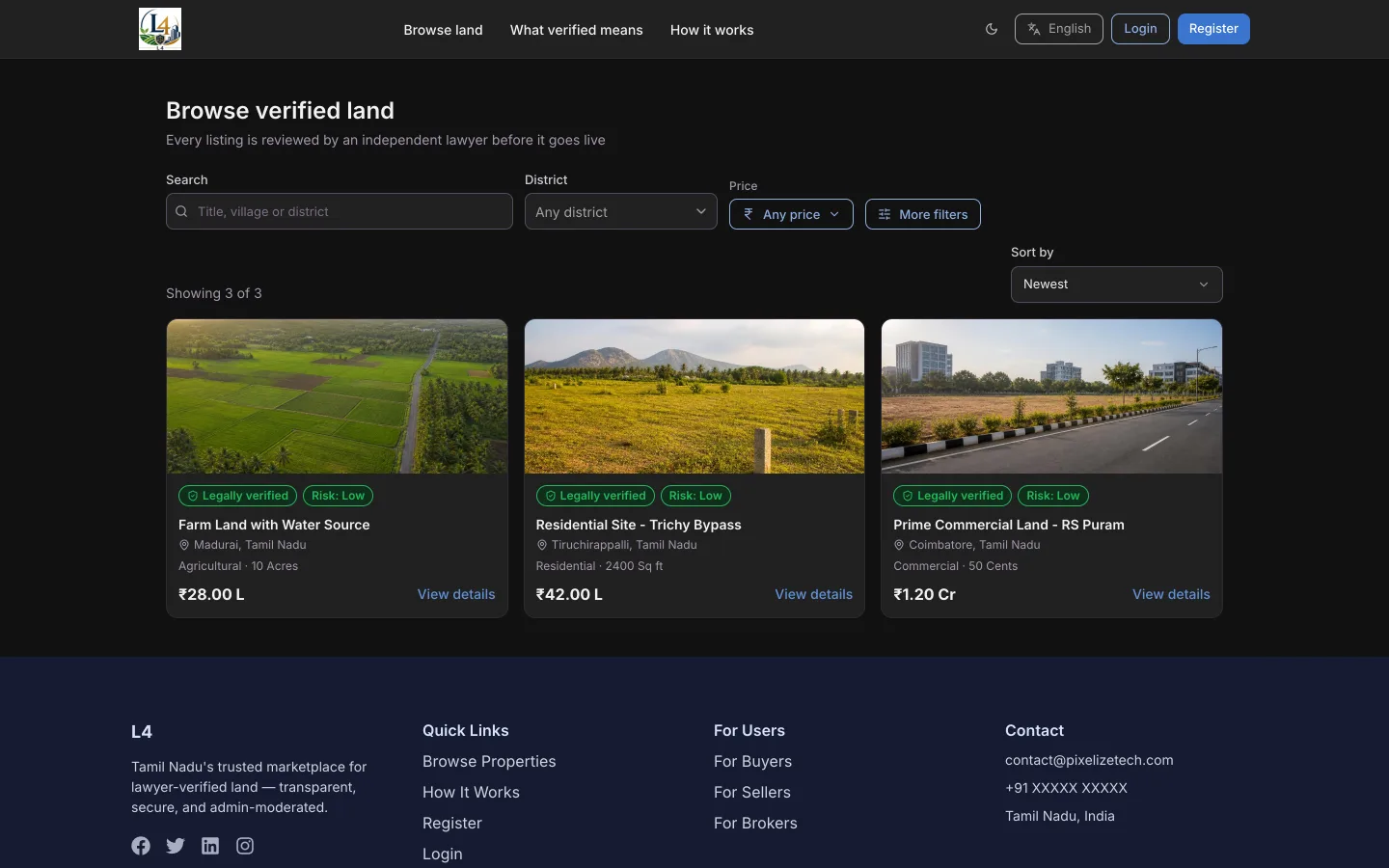Click location pin beside Coimbatore, Tamil Nadu
This screenshot has height=868, width=1389.
pos(899,545)
